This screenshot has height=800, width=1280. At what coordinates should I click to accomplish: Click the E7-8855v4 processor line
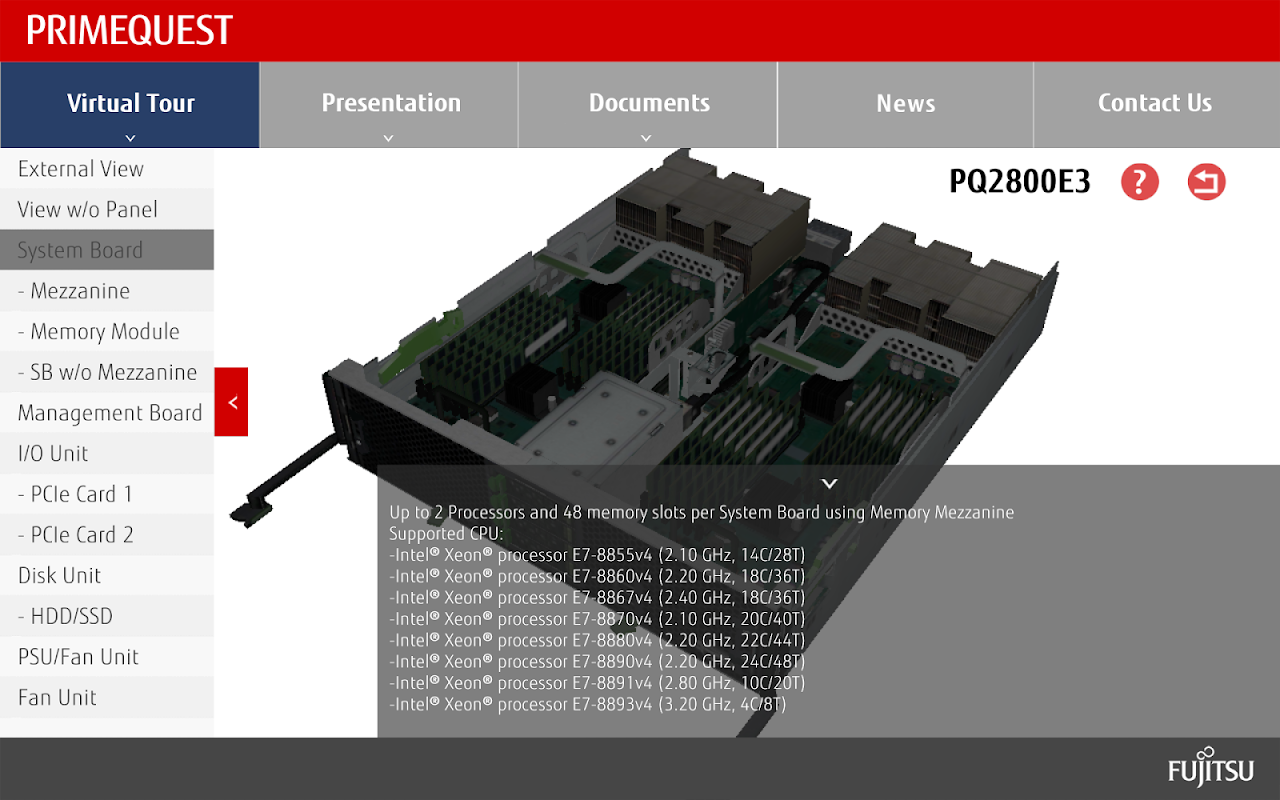[x=597, y=555]
